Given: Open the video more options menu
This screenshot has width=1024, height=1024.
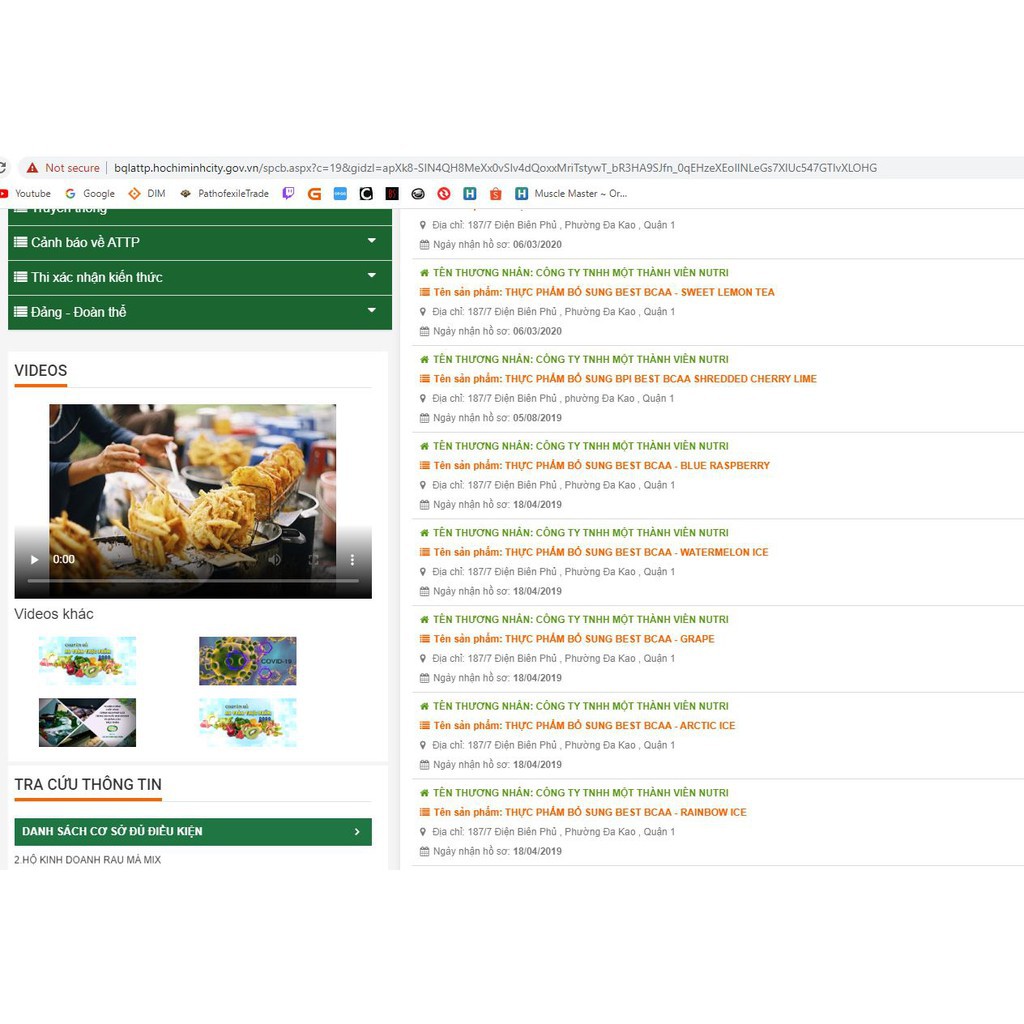Looking at the screenshot, I should [x=352, y=560].
